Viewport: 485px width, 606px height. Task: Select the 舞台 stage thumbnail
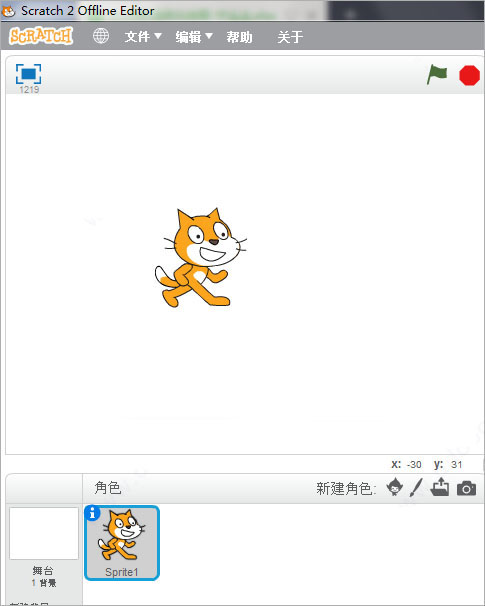point(44,533)
